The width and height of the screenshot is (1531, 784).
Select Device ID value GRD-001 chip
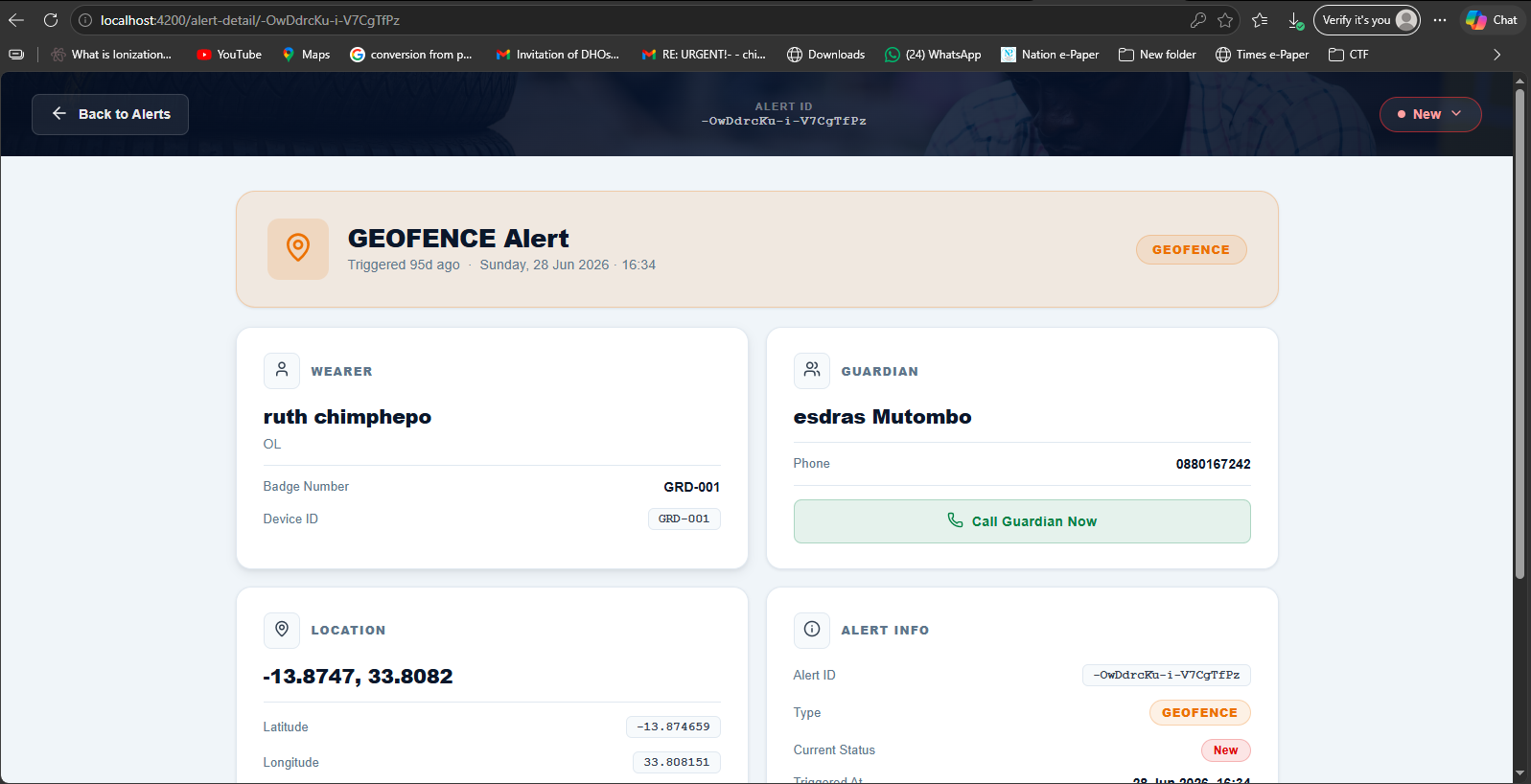684,519
